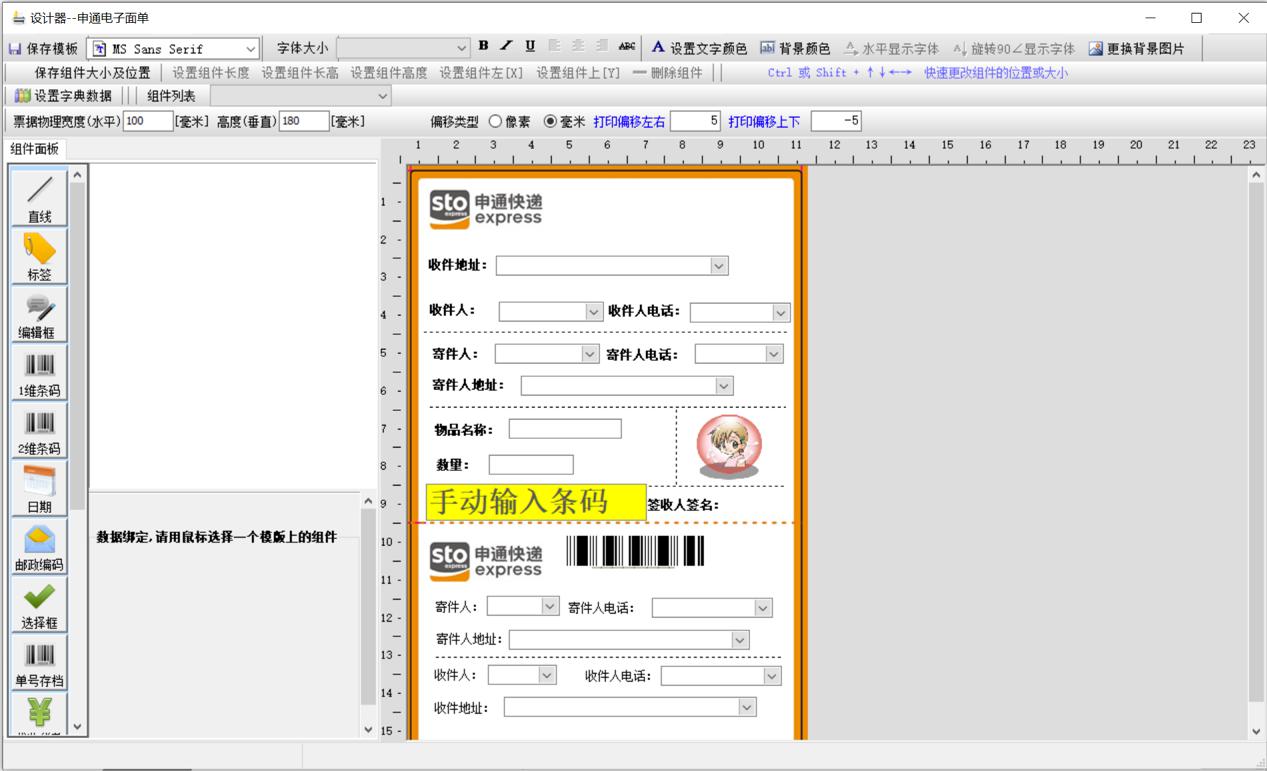Select the 毫米 offset type radio
Screen dimensions: 1267x771
point(550,122)
